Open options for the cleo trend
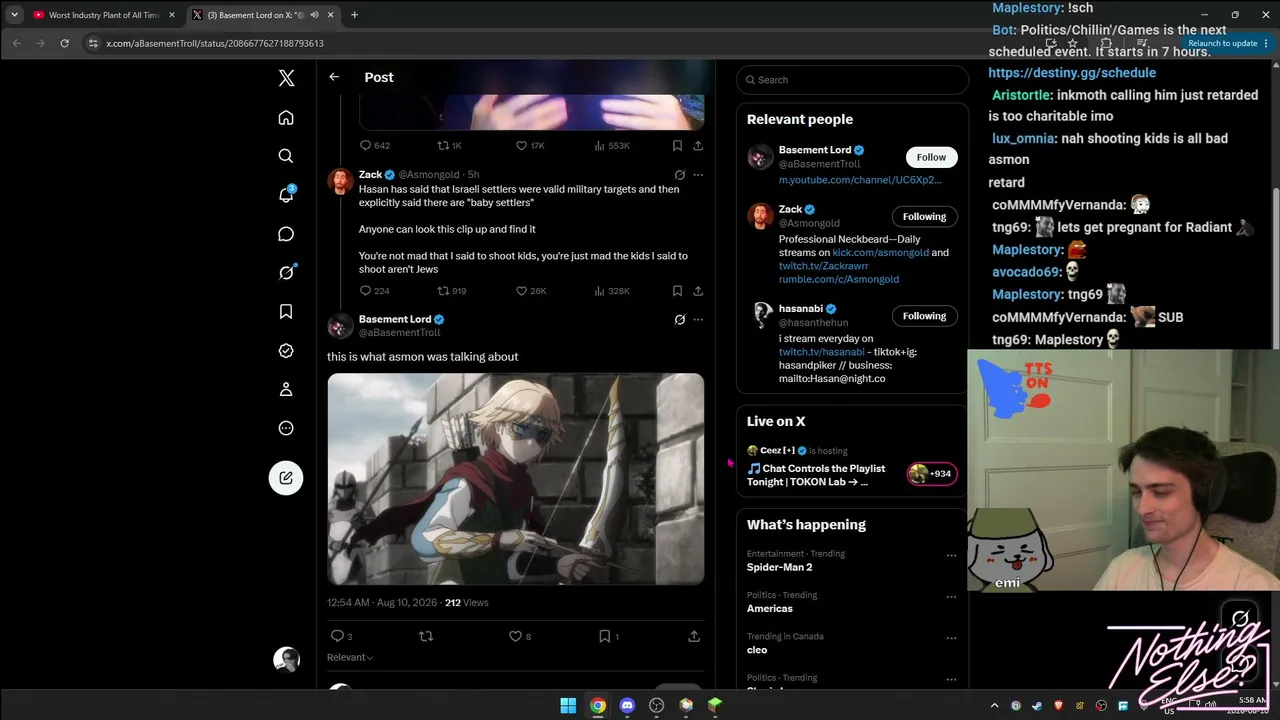This screenshot has width=1280, height=720. tap(951, 638)
